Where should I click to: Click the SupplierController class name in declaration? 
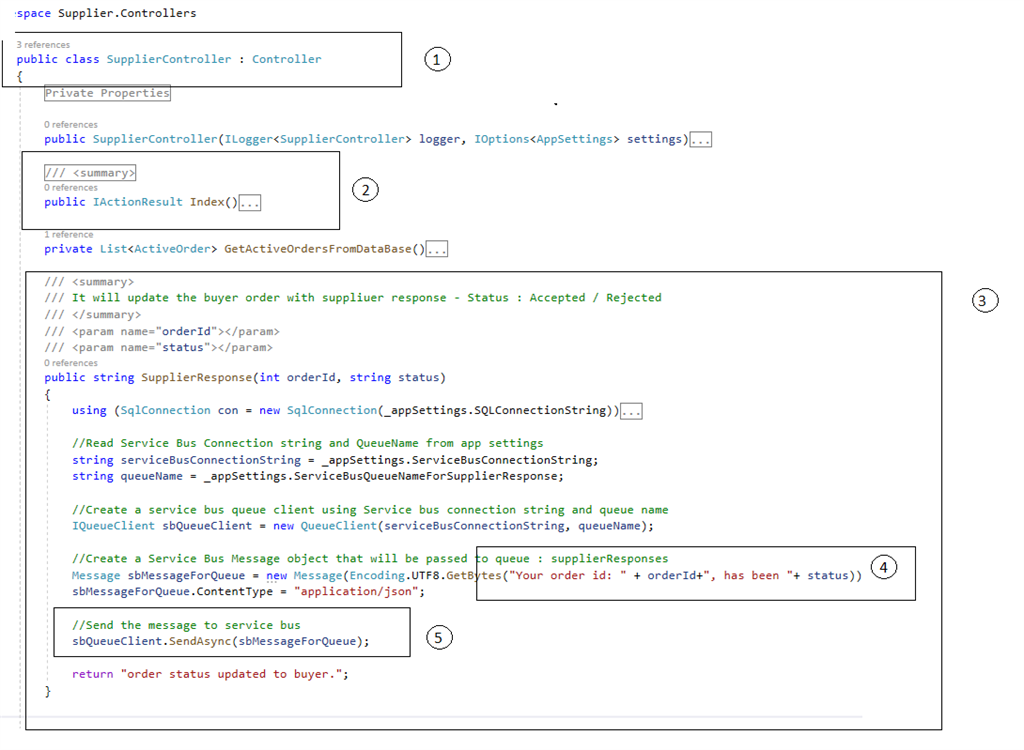169,59
